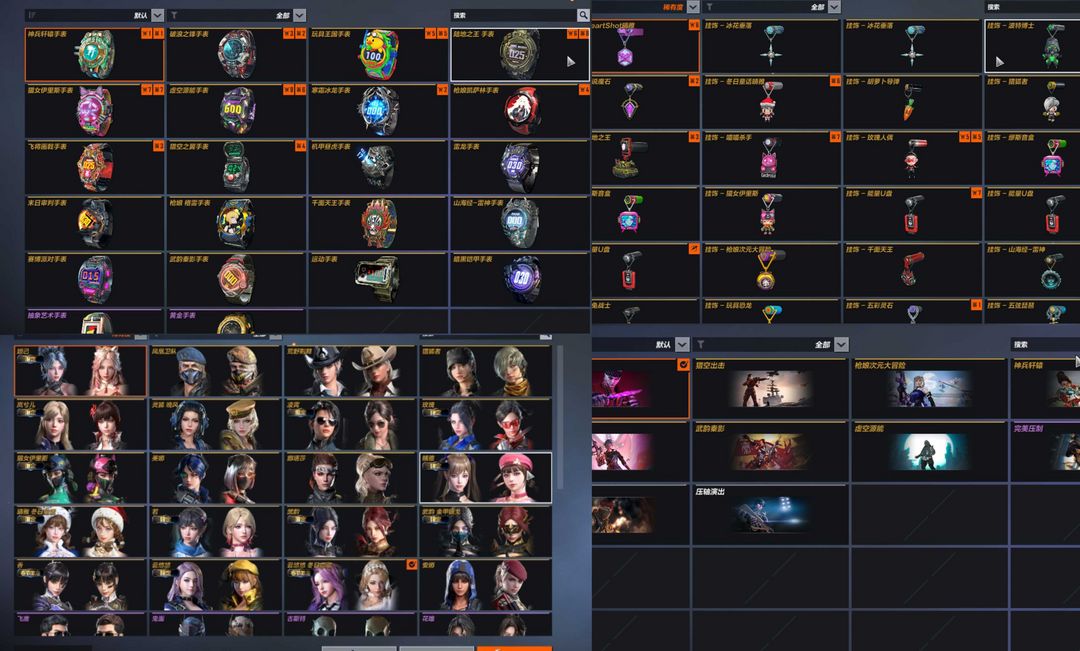Toggle the checkmark on the pink banner card

(683, 364)
